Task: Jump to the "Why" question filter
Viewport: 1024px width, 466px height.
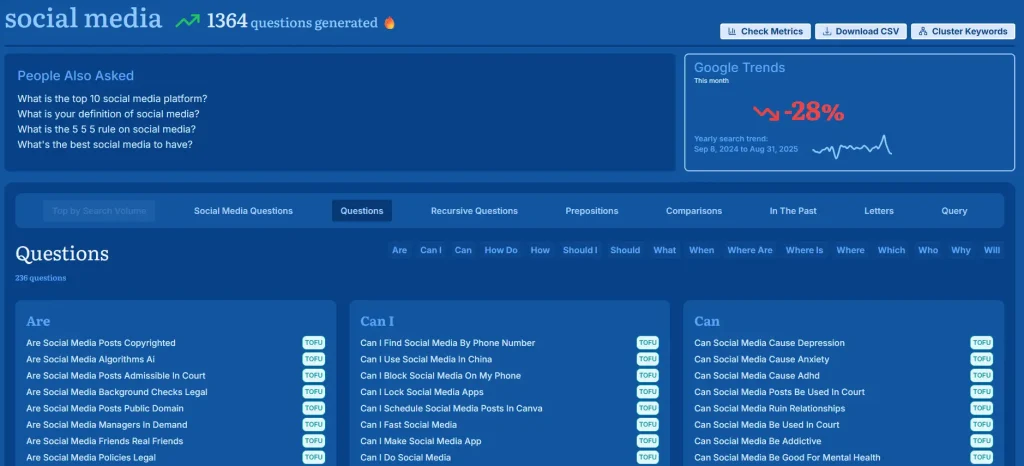Action: [x=961, y=250]
